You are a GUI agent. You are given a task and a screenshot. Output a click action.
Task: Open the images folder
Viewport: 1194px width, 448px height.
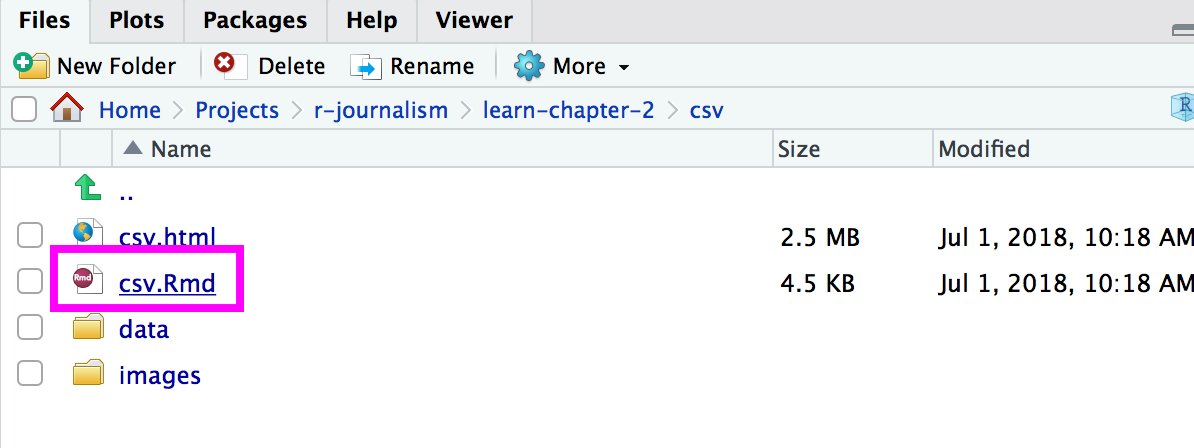click(159, 376)
